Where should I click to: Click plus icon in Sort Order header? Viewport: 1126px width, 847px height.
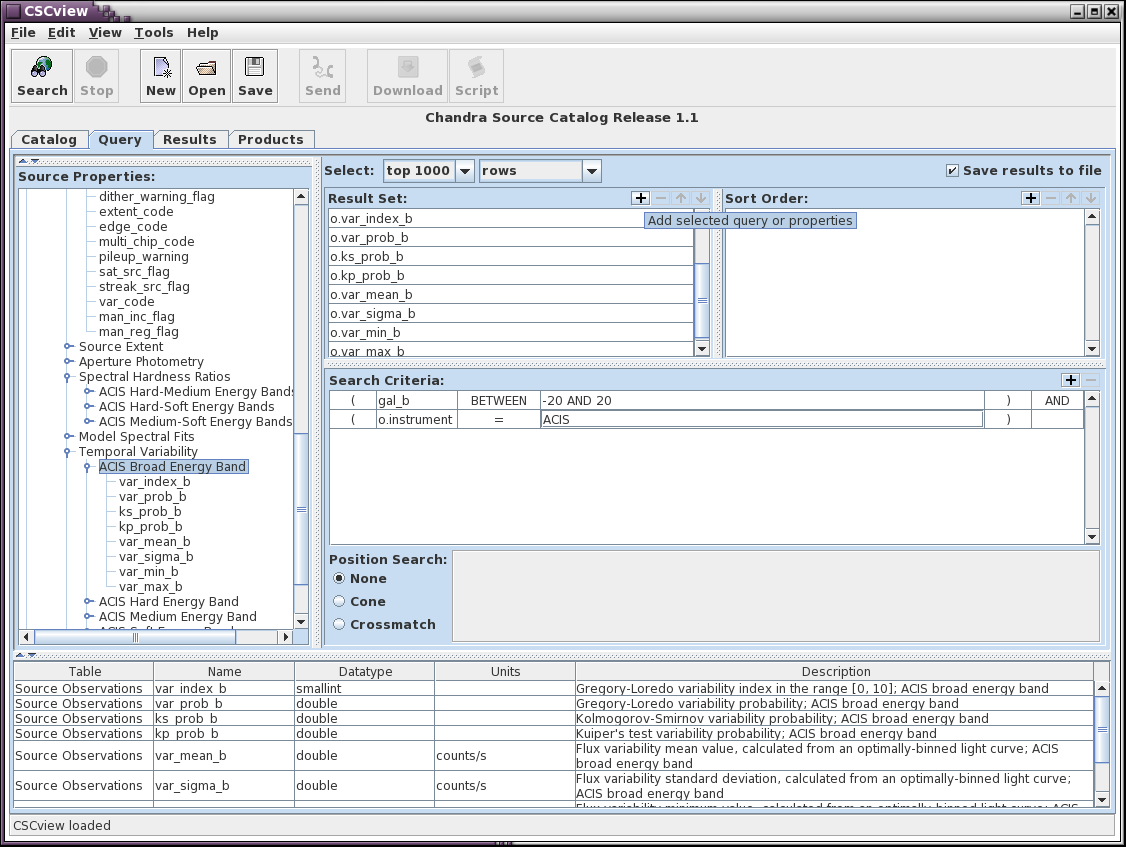1030,199
